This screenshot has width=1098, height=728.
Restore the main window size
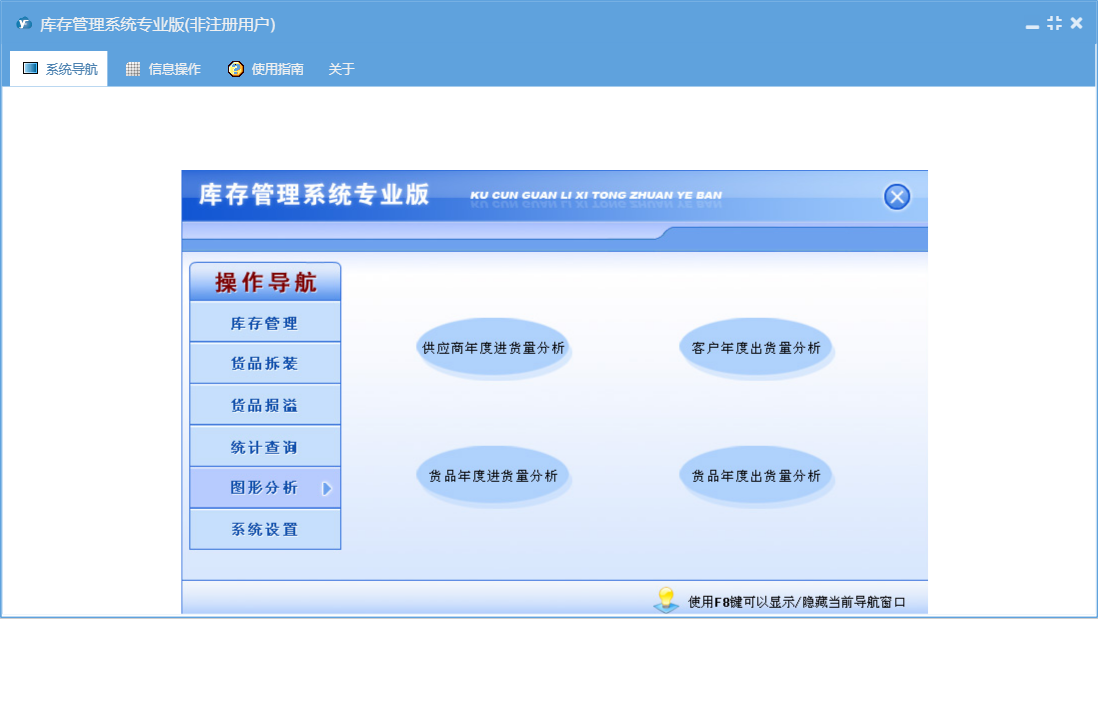click(x=1055, y=23)
